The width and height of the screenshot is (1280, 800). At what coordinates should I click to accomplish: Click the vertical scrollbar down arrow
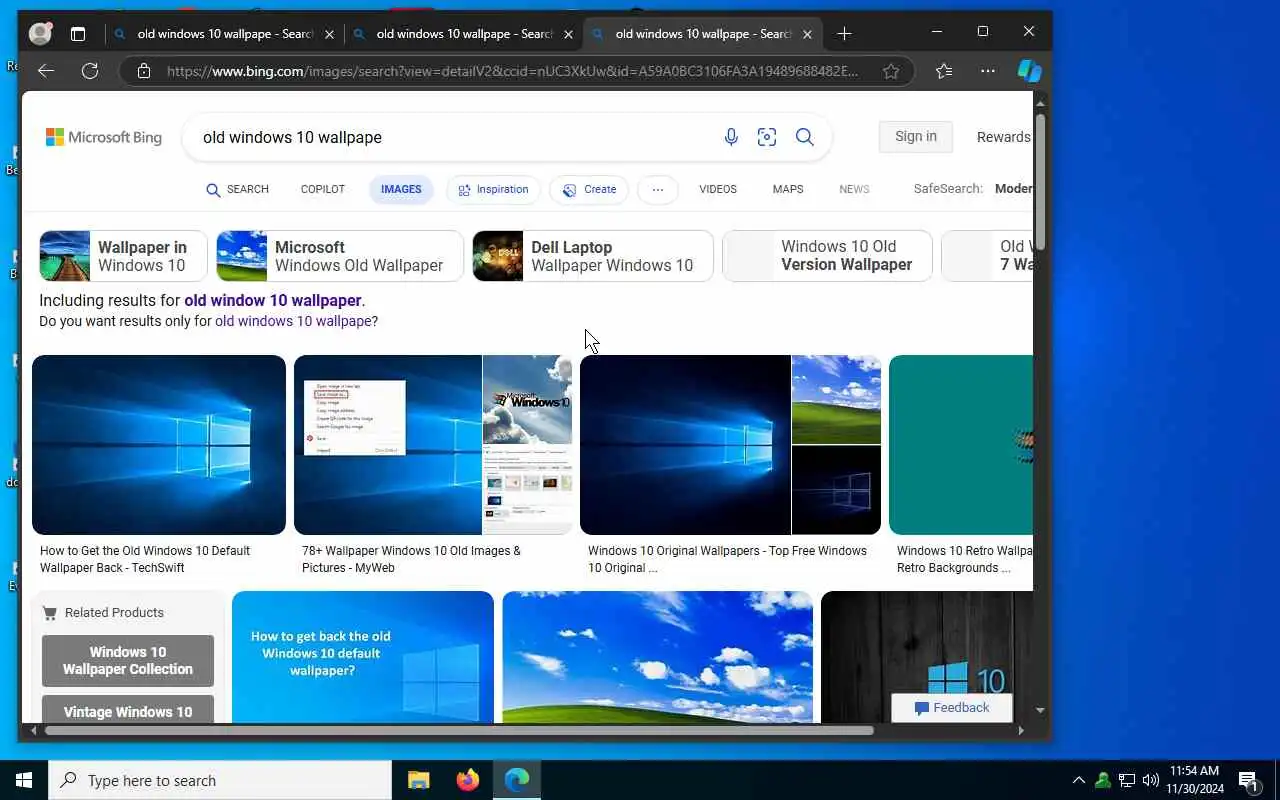coord(1040,710)
